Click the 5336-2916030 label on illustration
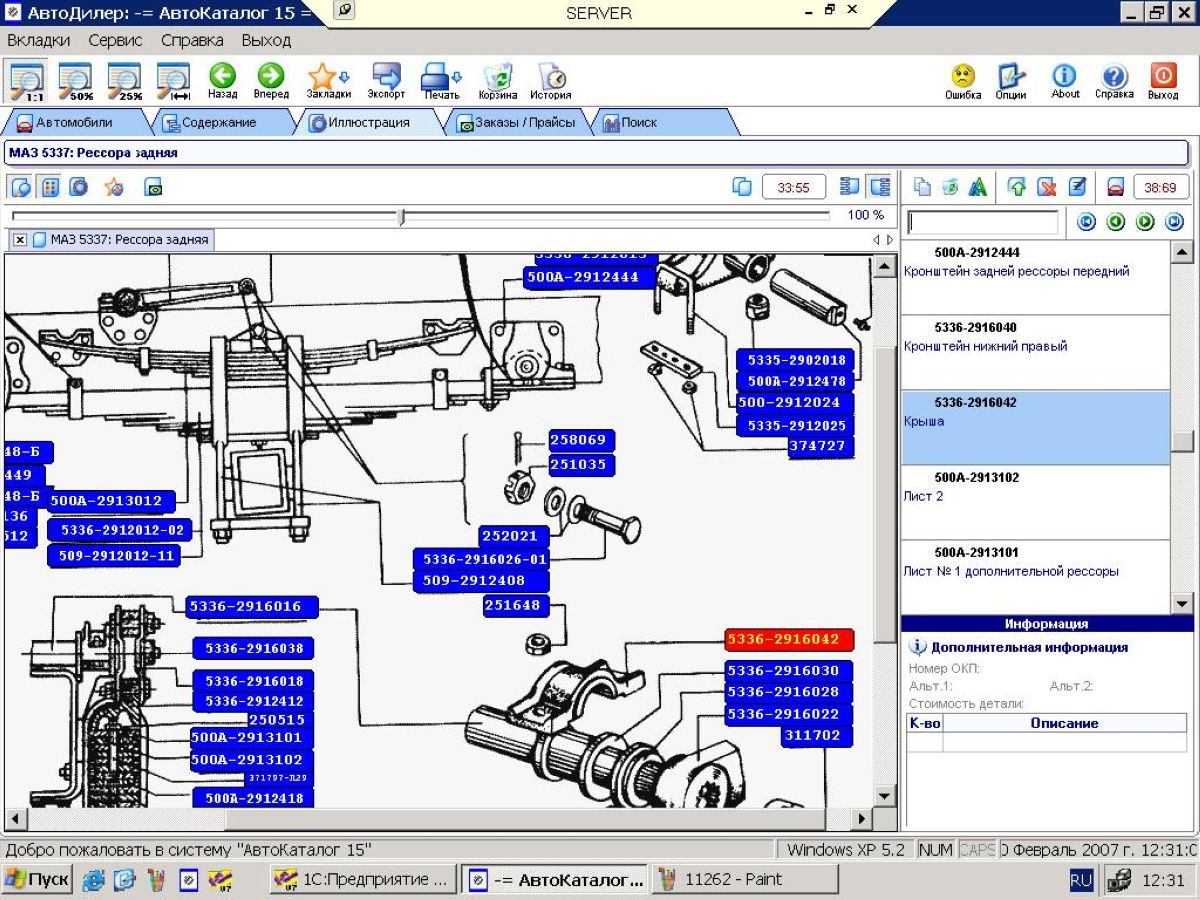This screenshot has height=900, width=1200. (789, 671)
